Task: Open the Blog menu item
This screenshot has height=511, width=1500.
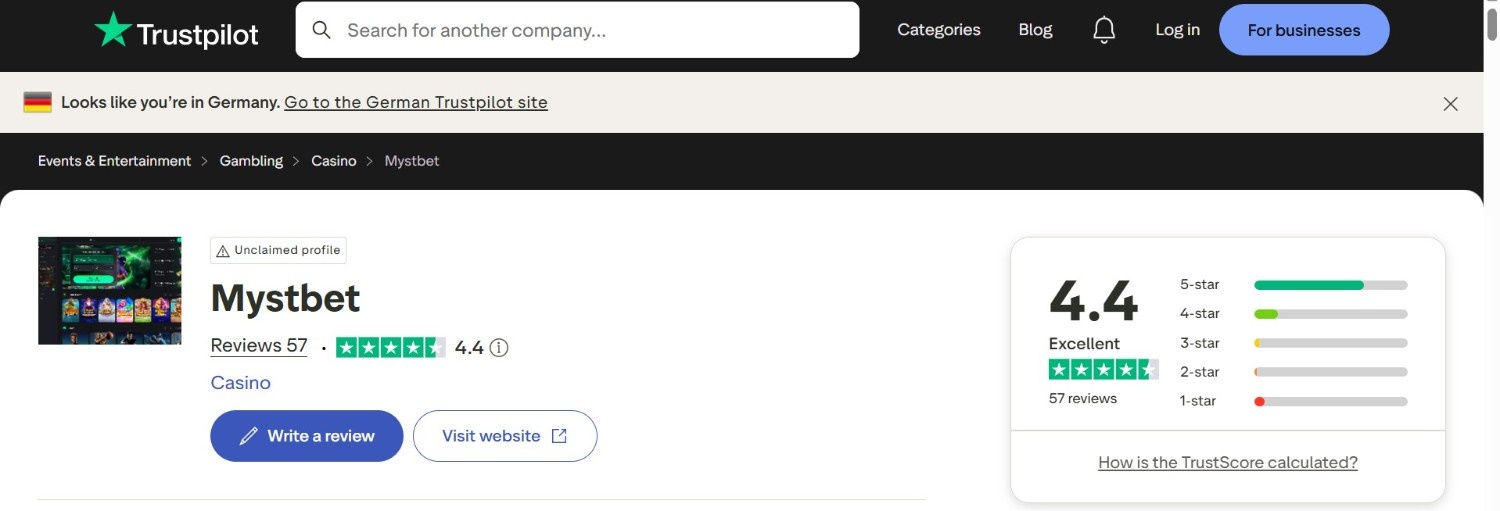Action: point(1035,30)
